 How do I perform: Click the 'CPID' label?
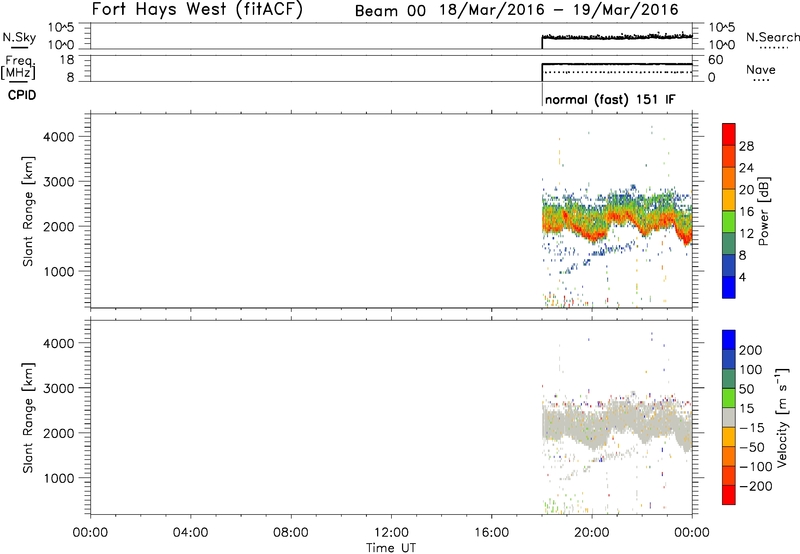(x=22, y=95)
